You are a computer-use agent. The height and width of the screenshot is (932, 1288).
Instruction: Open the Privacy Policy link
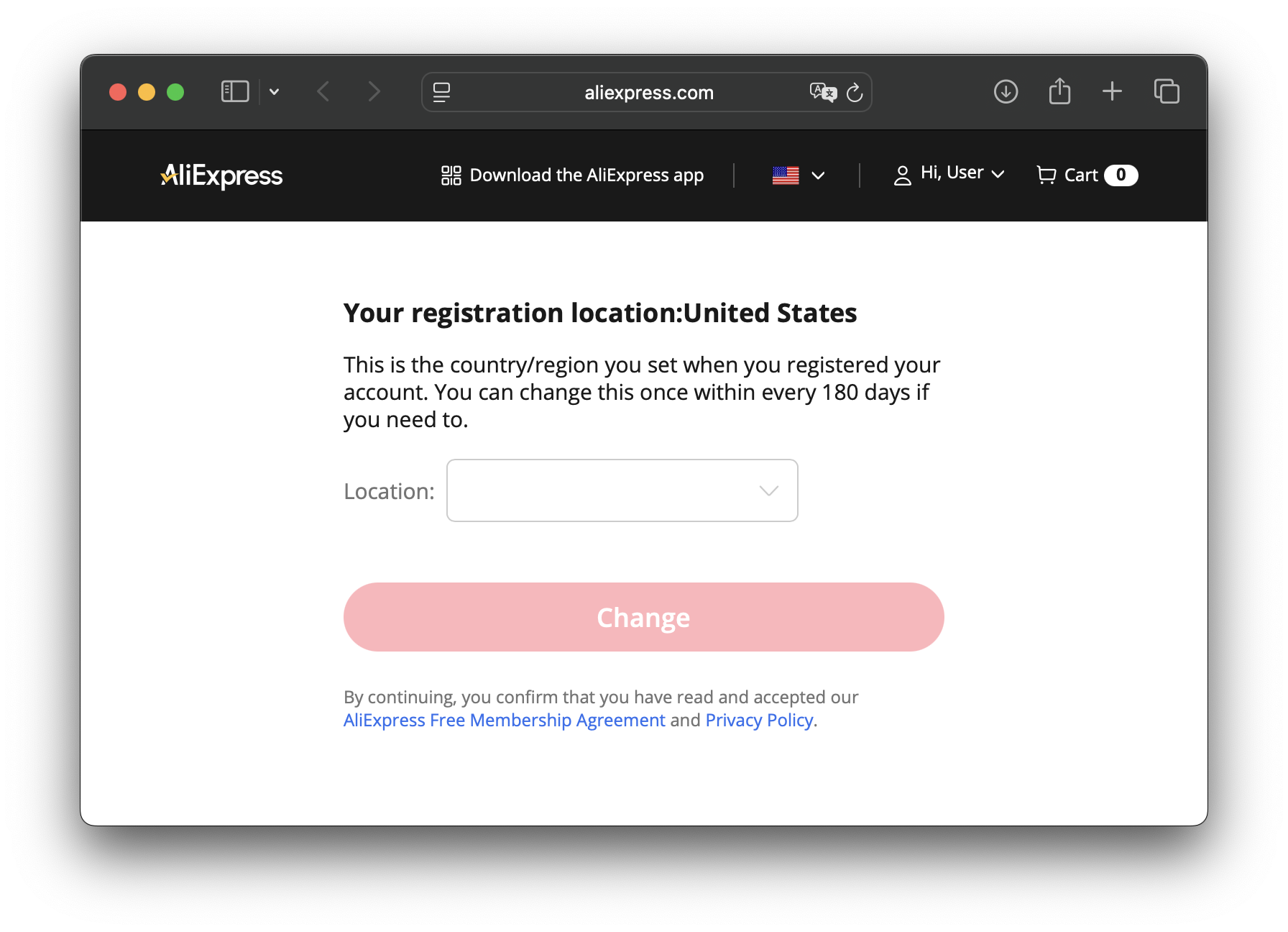pos(759,721)
